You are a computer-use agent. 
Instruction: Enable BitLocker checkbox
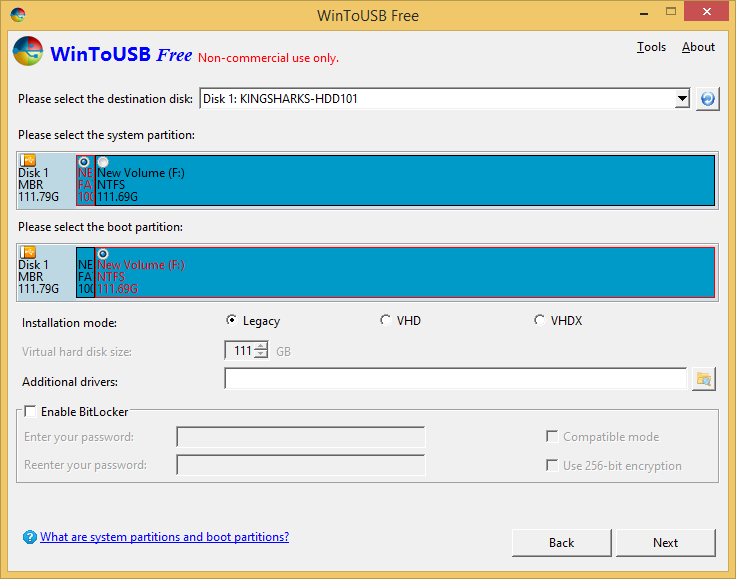pyautogui.click(x=31, y=411)
